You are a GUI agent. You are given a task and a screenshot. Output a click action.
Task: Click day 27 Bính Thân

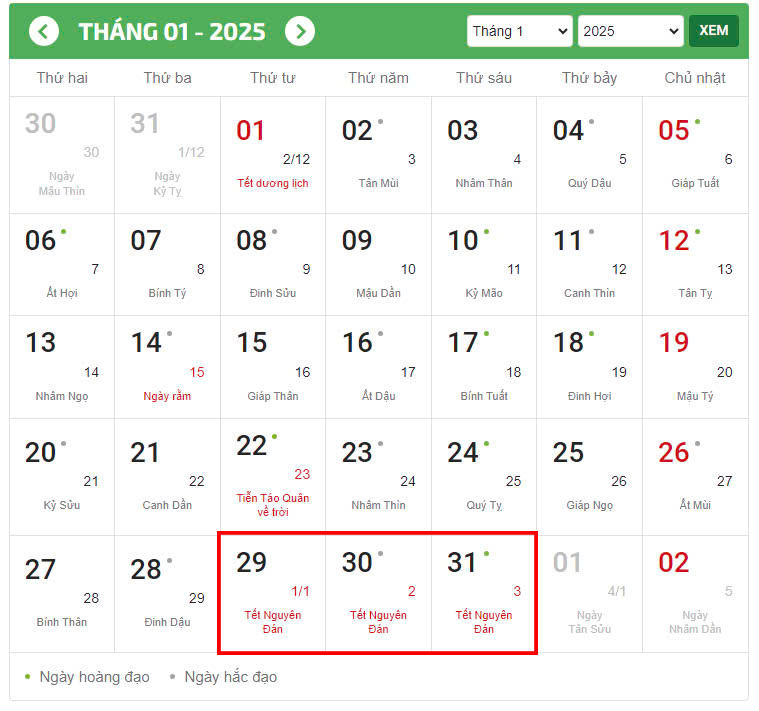pos(62,593)
